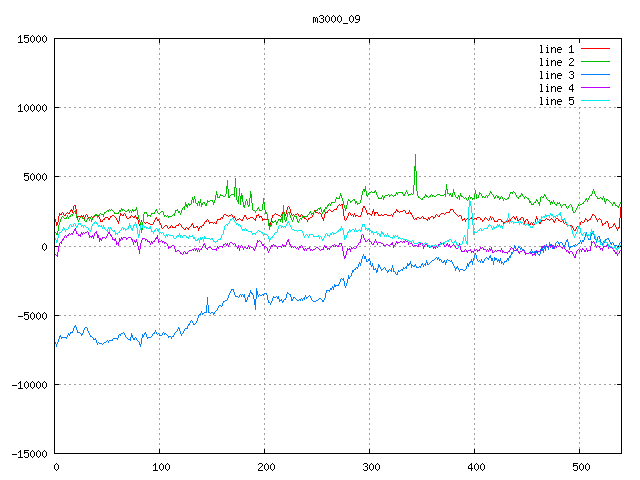Select the 'line 5' legend label
Screen dimensions: 640x480
click(556, 101)
